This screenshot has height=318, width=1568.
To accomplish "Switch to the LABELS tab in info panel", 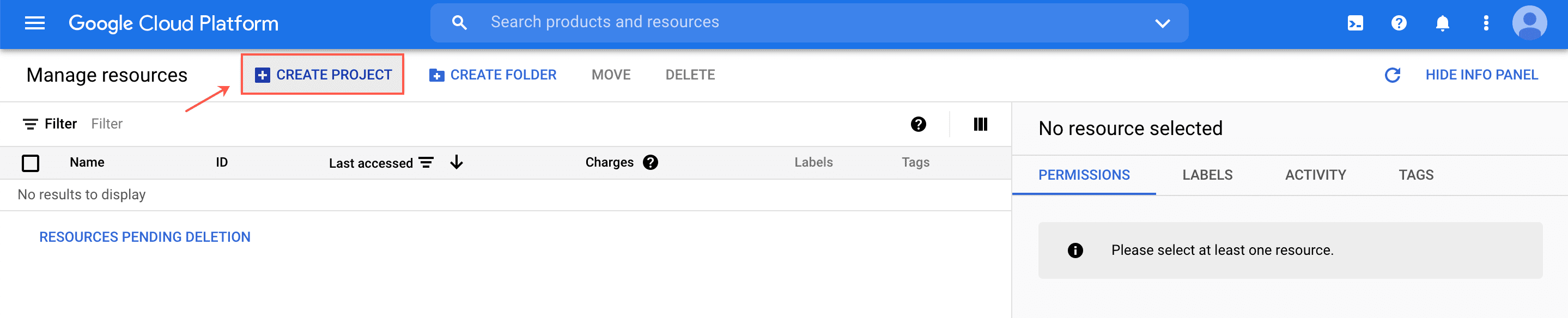I will [1208, 174].
